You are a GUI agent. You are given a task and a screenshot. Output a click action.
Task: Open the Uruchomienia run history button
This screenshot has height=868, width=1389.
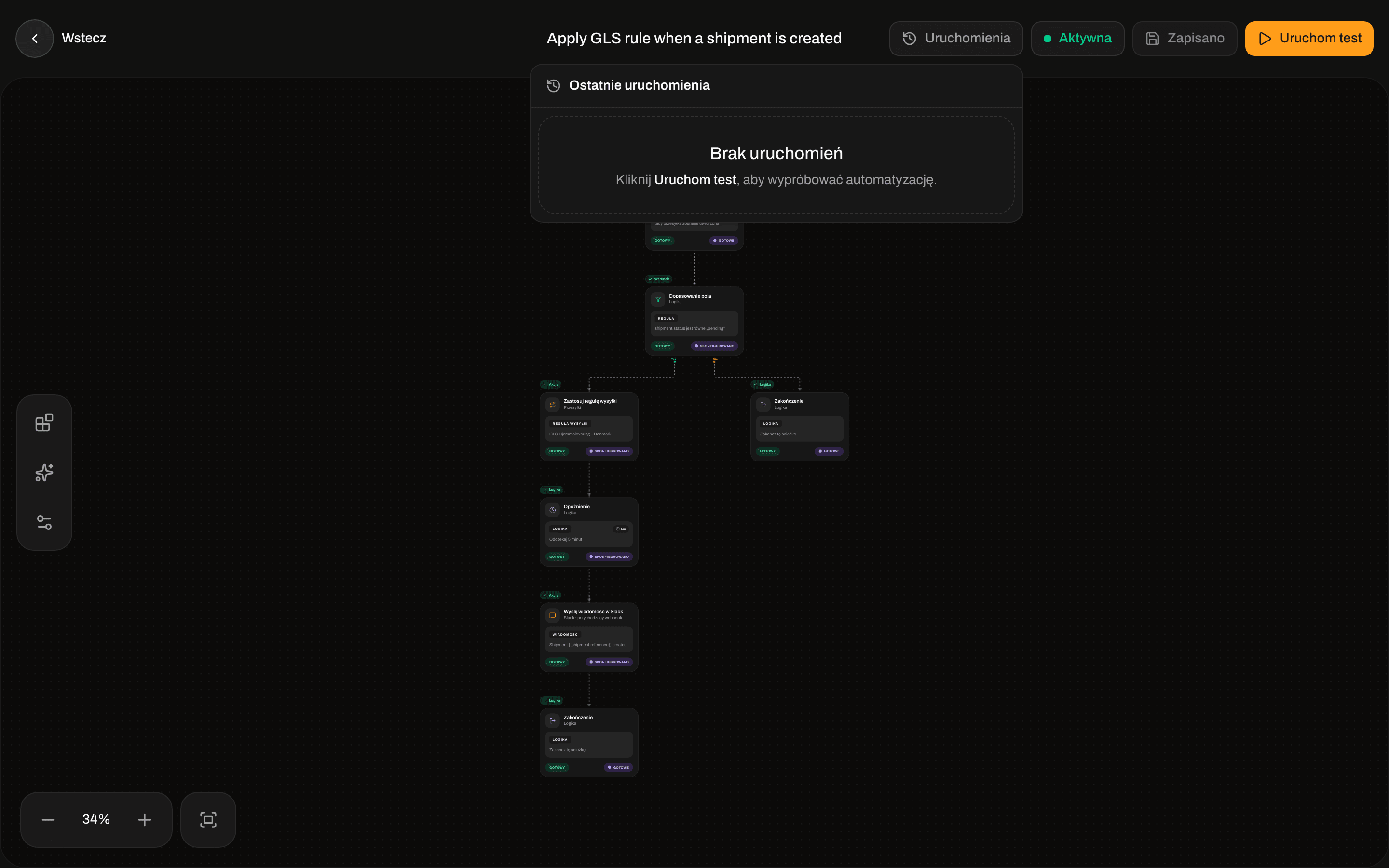[955, 39]
